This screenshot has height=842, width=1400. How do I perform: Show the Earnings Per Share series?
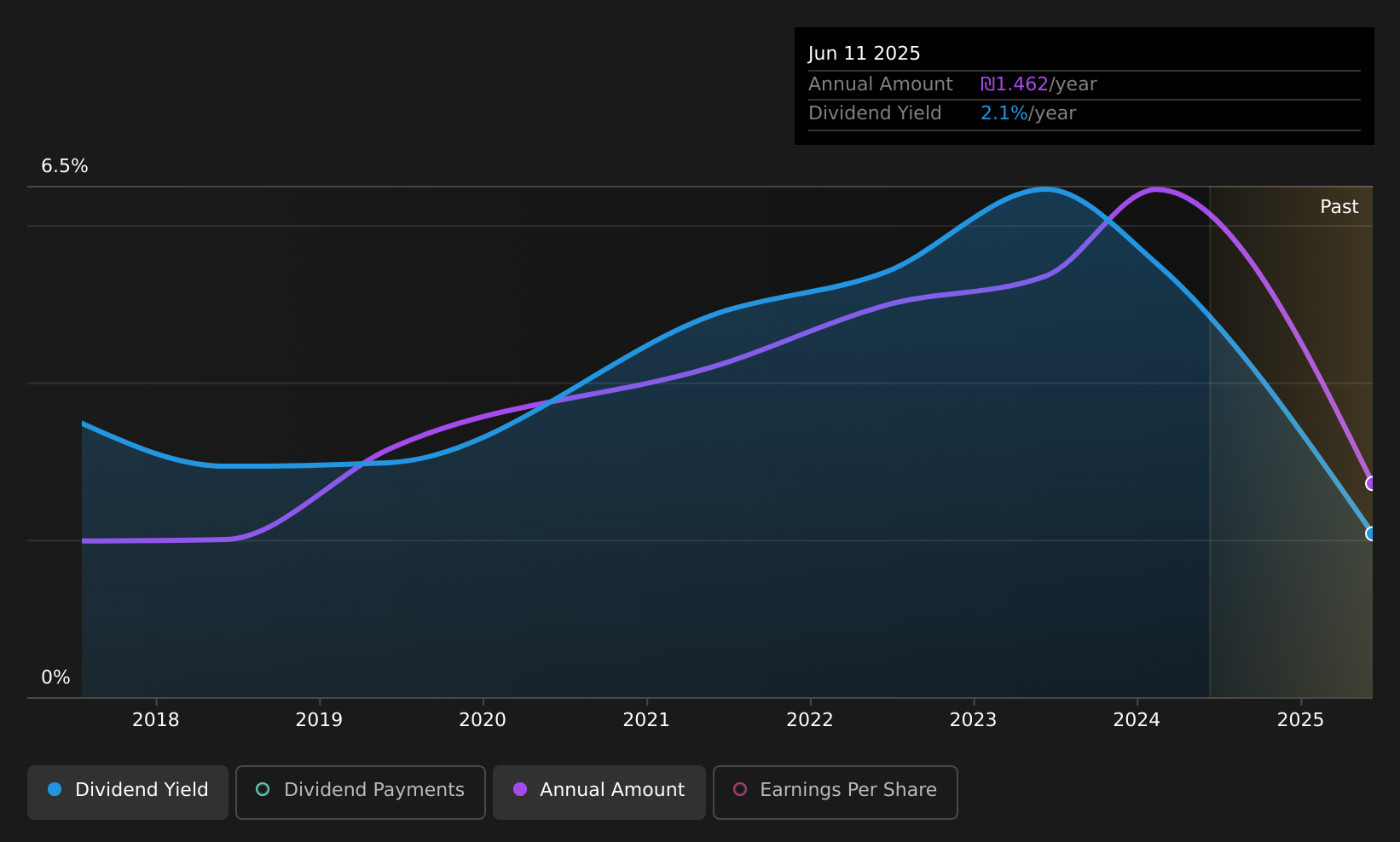(x=836, y=792)
